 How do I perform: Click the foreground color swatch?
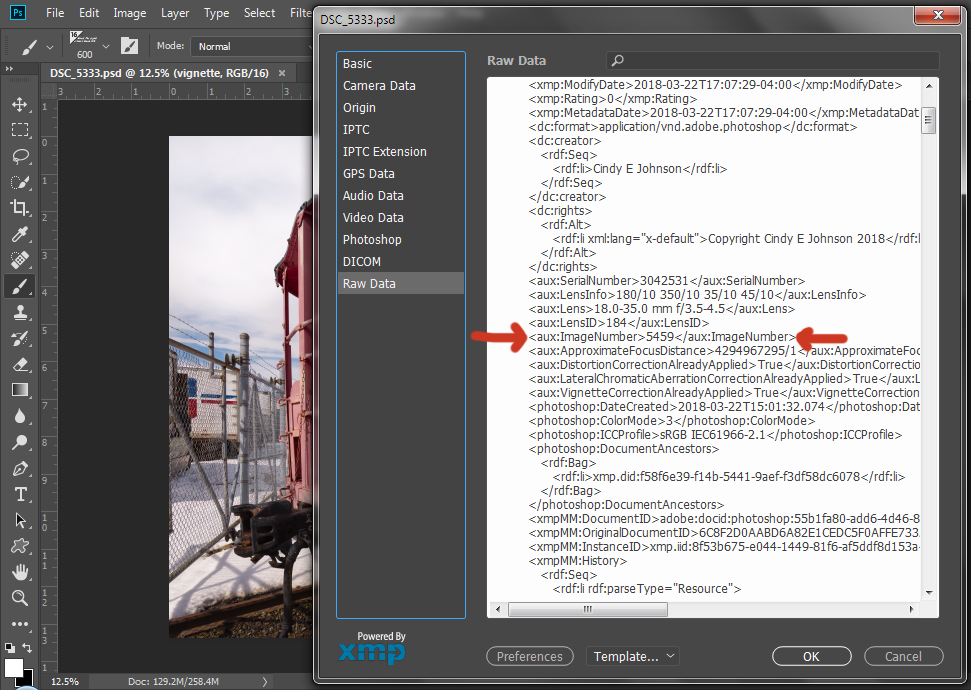click(x=14, y=667)
